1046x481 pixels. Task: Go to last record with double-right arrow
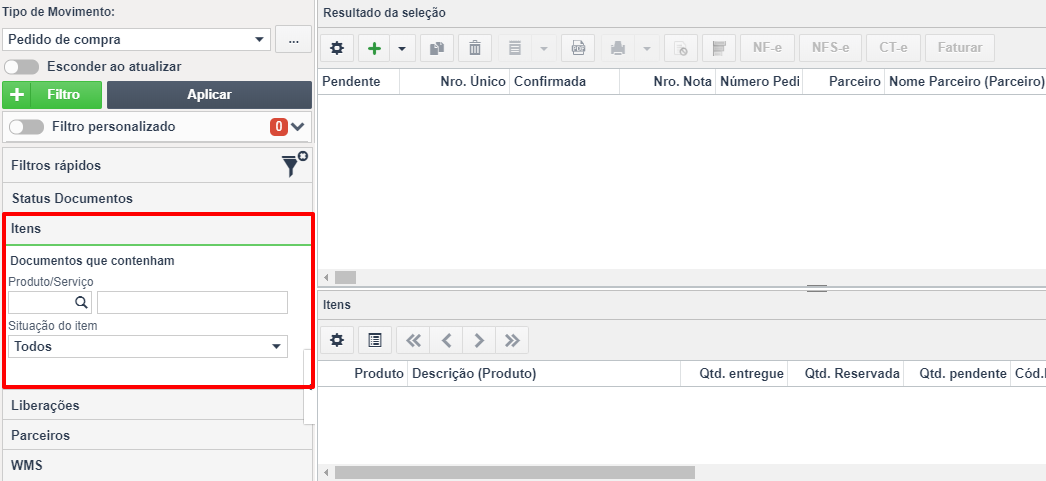point(512,340)
